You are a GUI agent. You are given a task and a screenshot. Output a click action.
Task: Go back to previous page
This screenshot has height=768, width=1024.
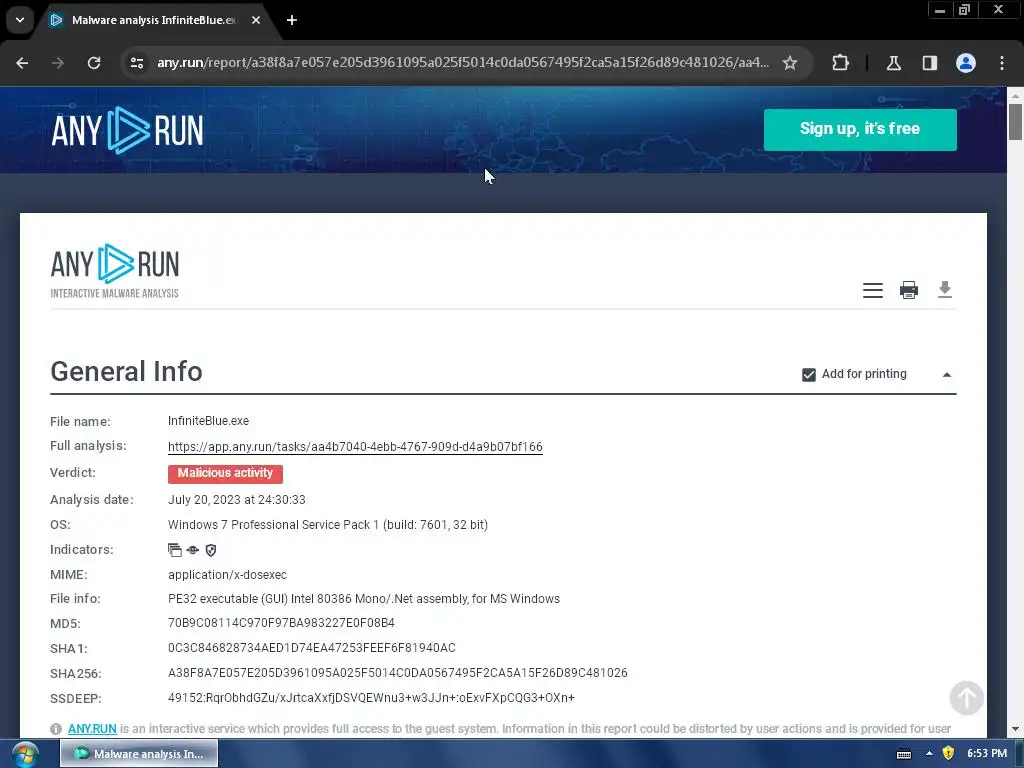[x=22, y=63]
